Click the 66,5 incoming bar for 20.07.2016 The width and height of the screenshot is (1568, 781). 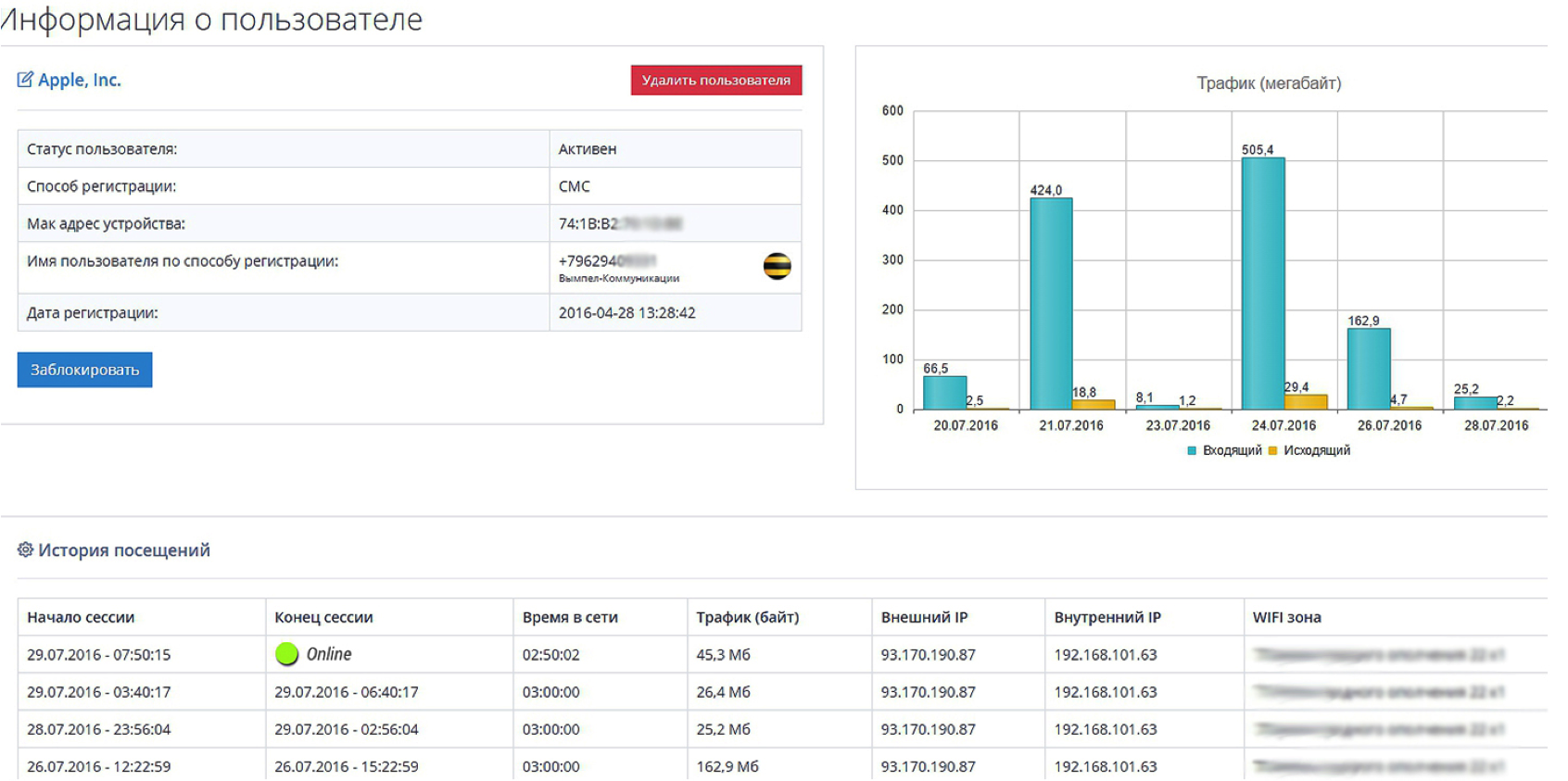tap(945, 393)
